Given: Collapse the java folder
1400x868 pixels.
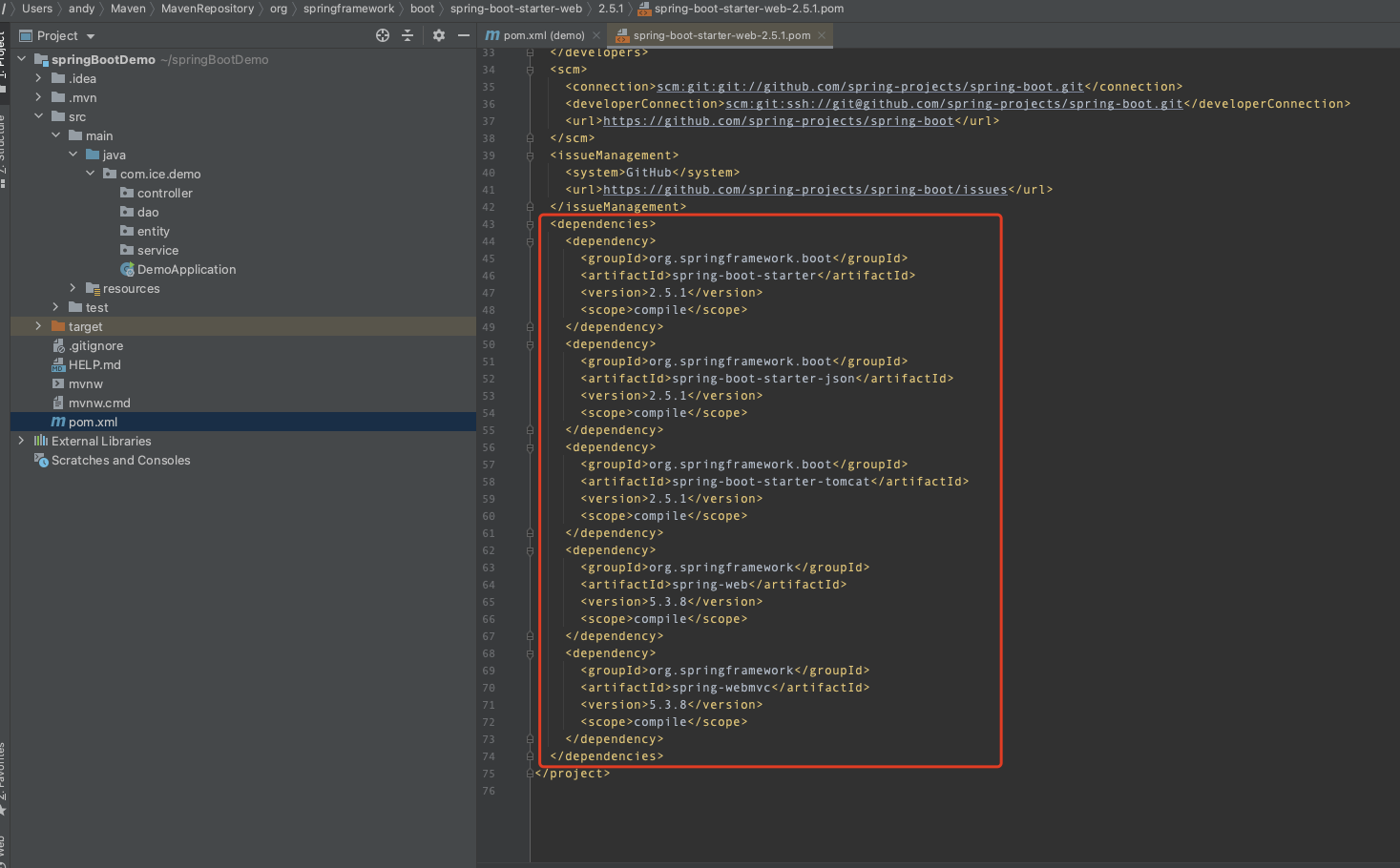Looking at the screenshot, I should (x=73, y=155).
